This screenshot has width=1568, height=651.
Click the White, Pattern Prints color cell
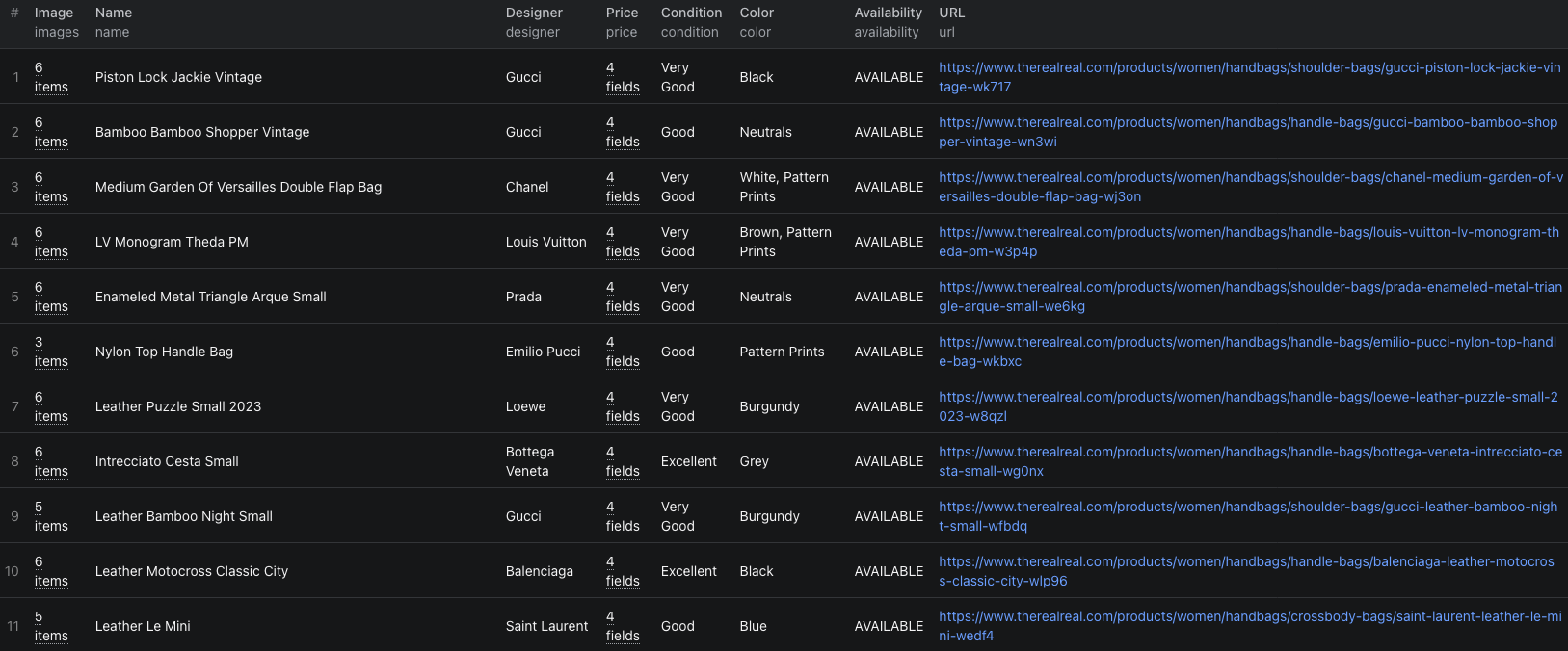[784, 187]
